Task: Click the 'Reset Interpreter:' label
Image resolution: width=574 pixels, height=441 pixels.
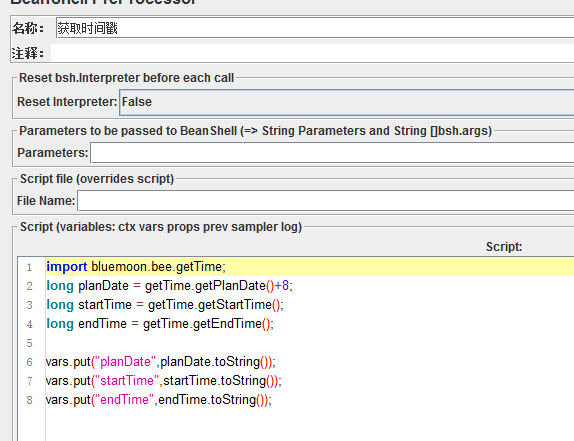Action: tap(67, 102)
